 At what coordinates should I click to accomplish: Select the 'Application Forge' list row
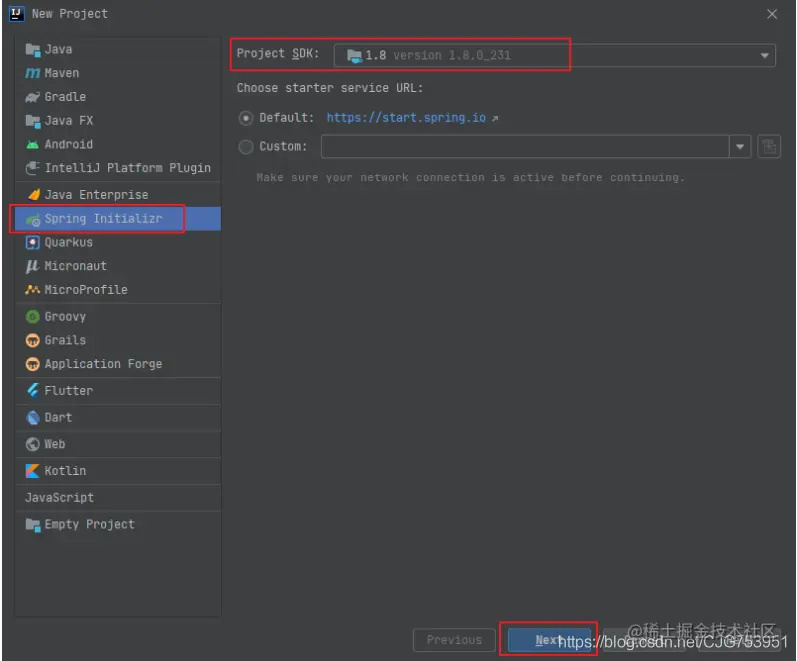click(118, 364)
